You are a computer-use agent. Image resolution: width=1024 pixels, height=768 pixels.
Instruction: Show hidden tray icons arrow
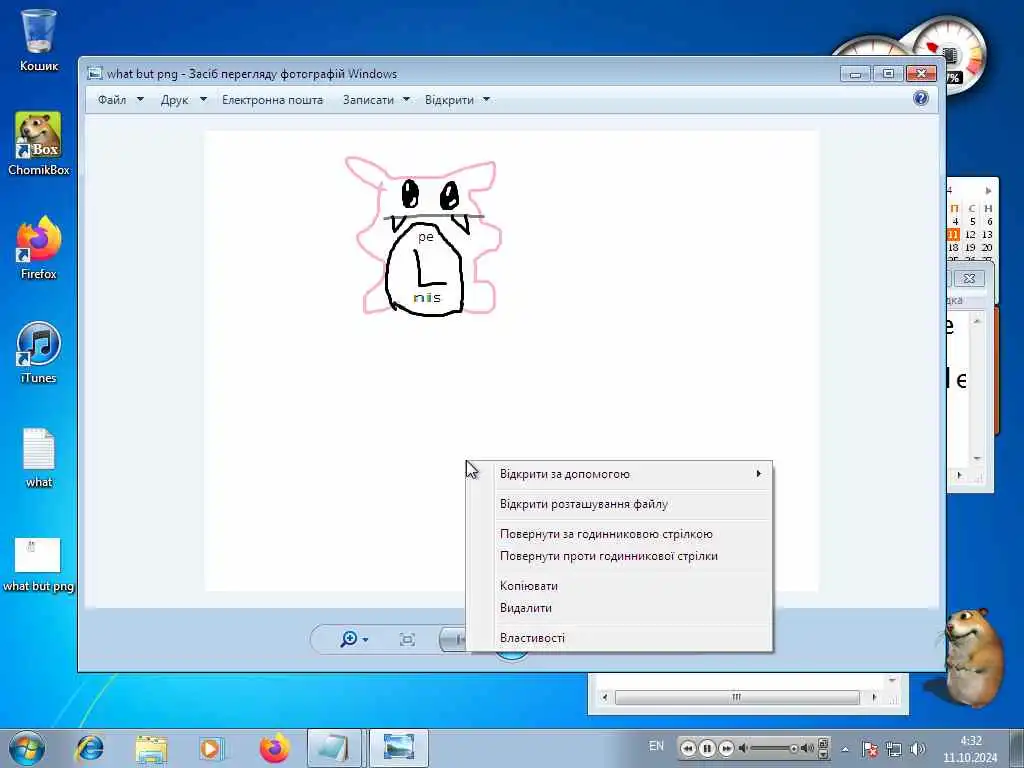845,749
